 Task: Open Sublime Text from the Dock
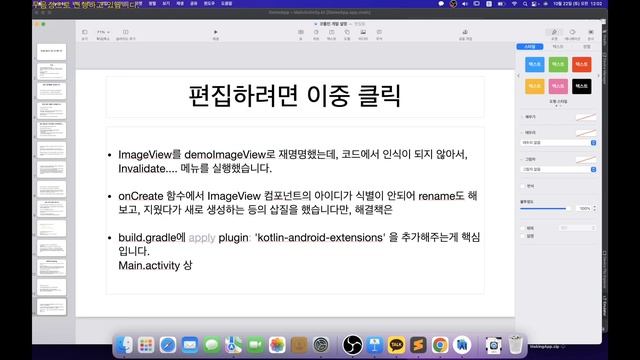(x=418, y=345)
